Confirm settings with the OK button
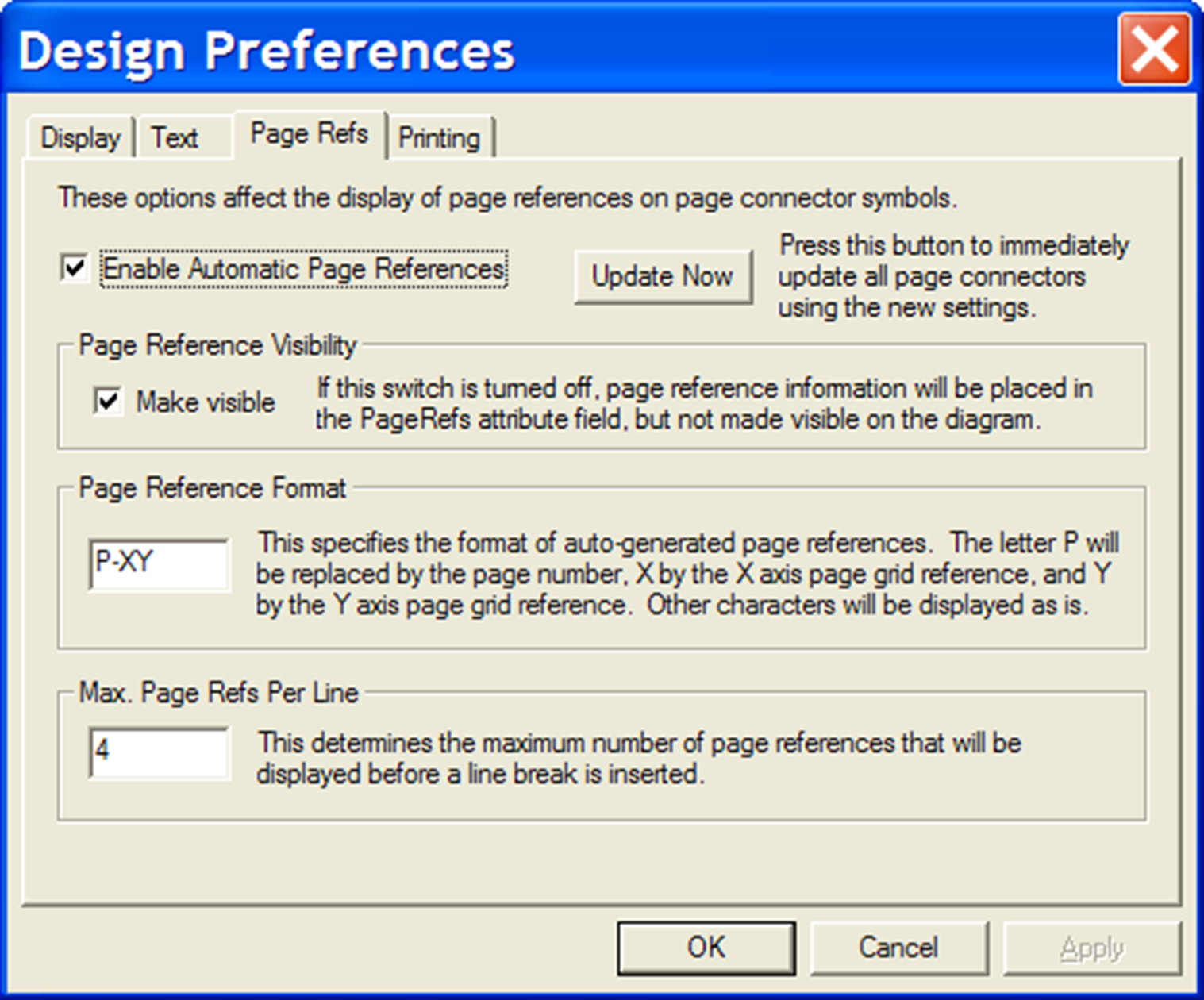 click(706, 948)
